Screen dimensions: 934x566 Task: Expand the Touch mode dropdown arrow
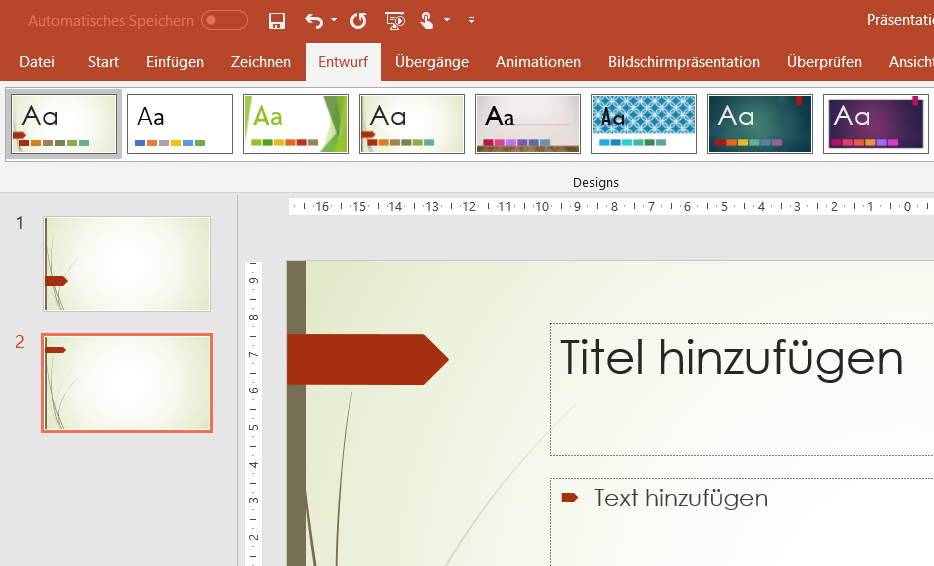click(x=447, y=20)
